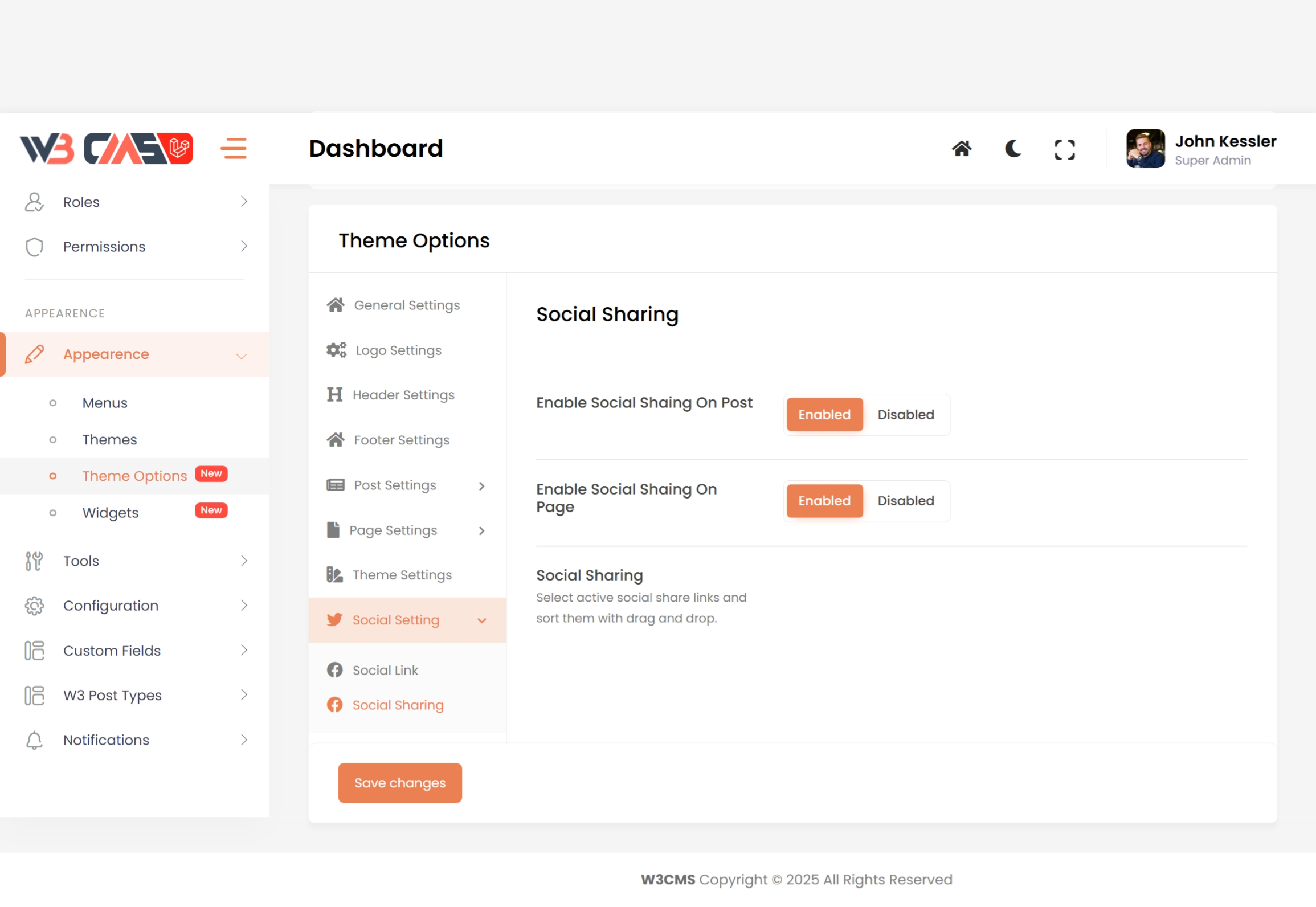
Task: Toggle dark mode with moon icon
Action: 1013,149
